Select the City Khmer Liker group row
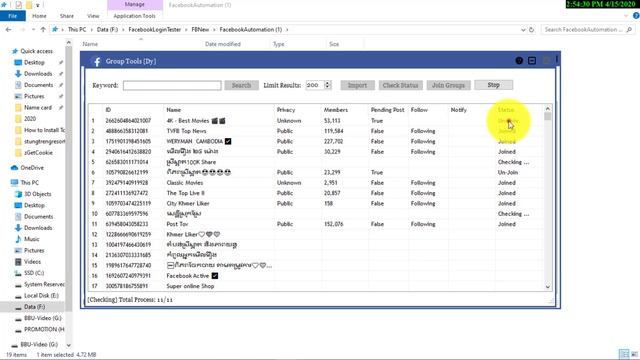This screenshot has height=360, width=640. 316,203
